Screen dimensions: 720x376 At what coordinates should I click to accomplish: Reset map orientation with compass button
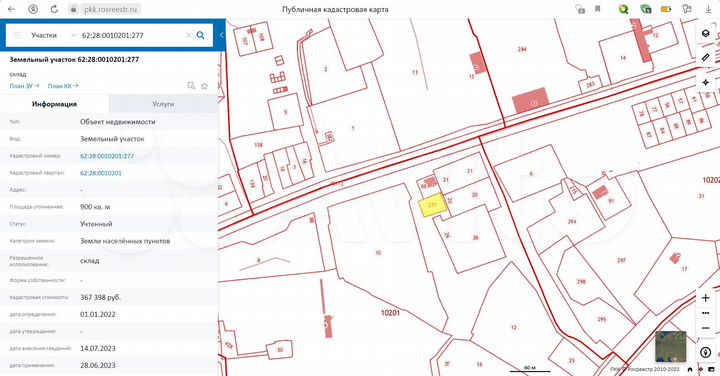tap(706, 352)
